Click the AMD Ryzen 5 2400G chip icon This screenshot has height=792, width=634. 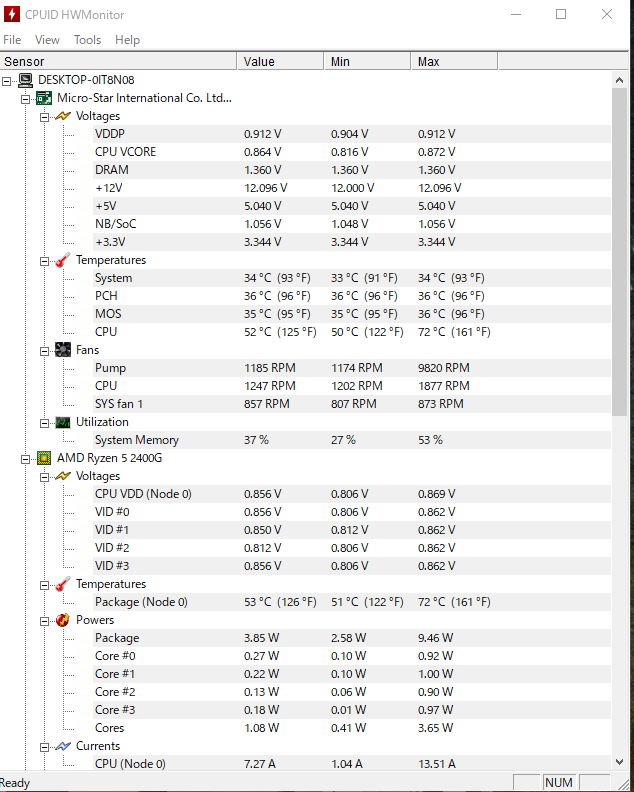pyautogui.click(x=44, y=458)
